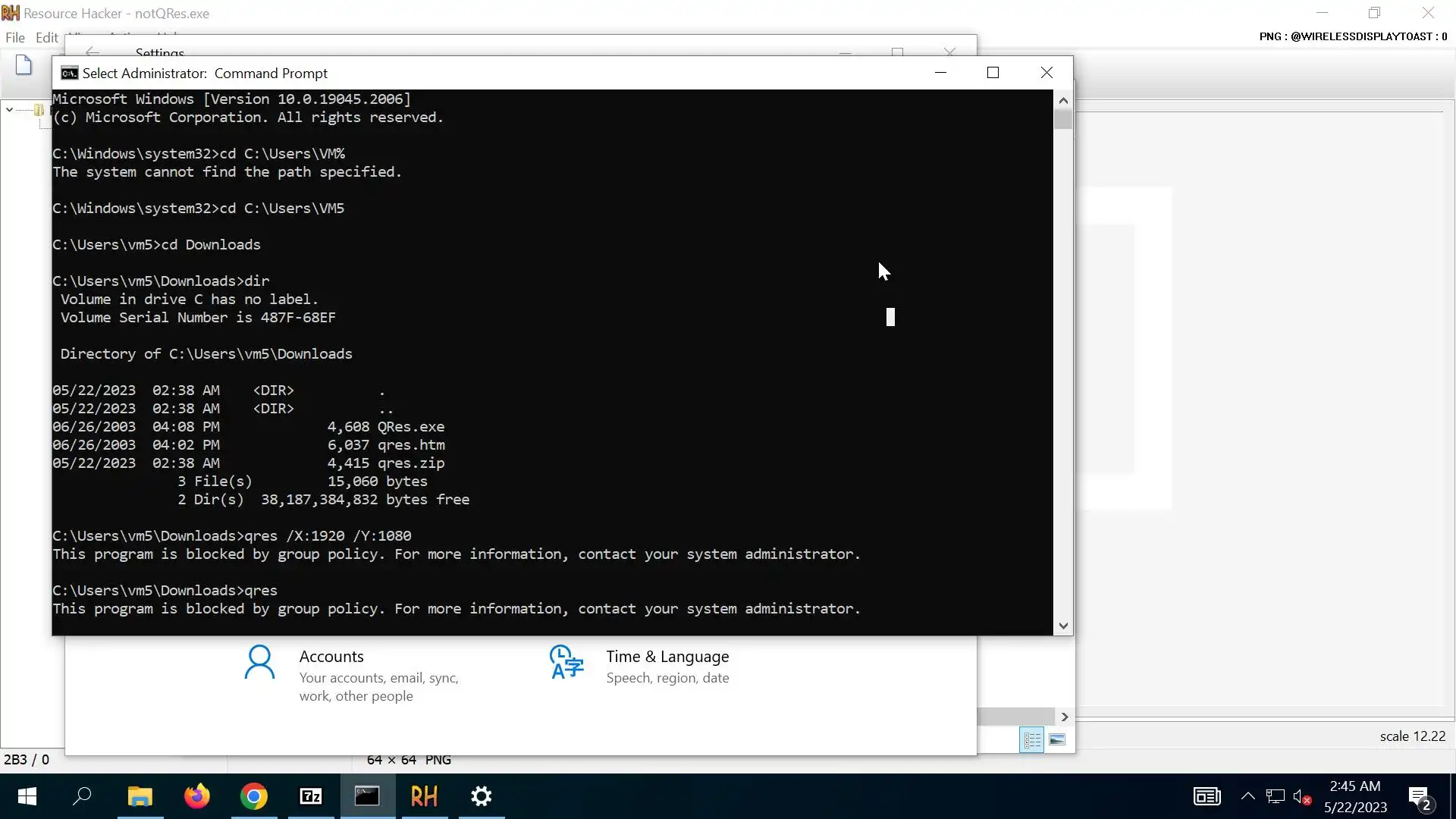
Task: Open Accounts settings category
Action: point(331,657)
